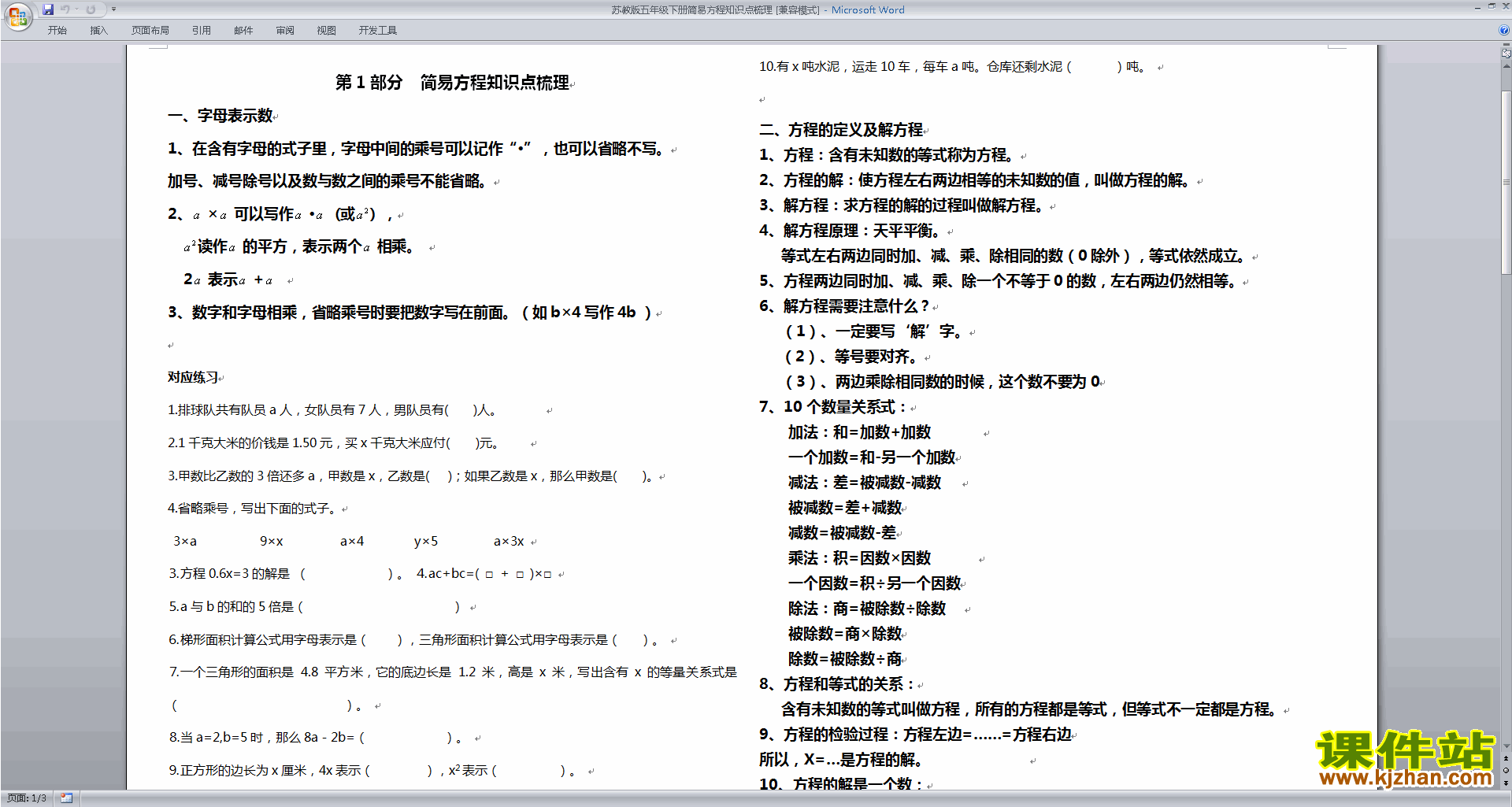Open the 开始 ribbon tab
1512x807 pixels.
57,31
